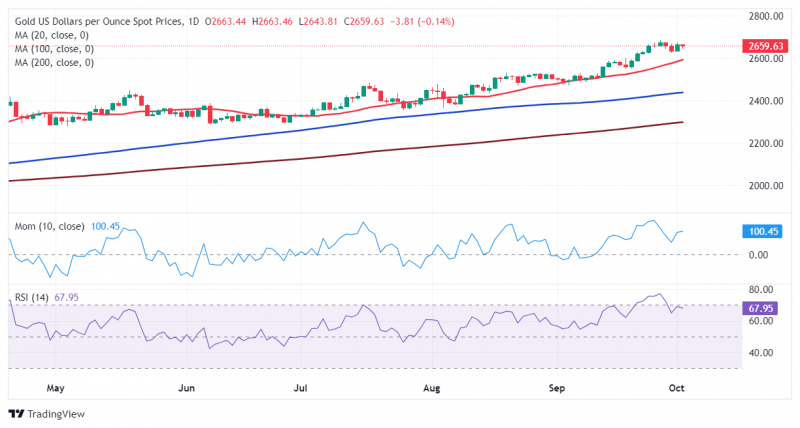Click the red 2659.63 current price tag

click(x=765, y=46)
